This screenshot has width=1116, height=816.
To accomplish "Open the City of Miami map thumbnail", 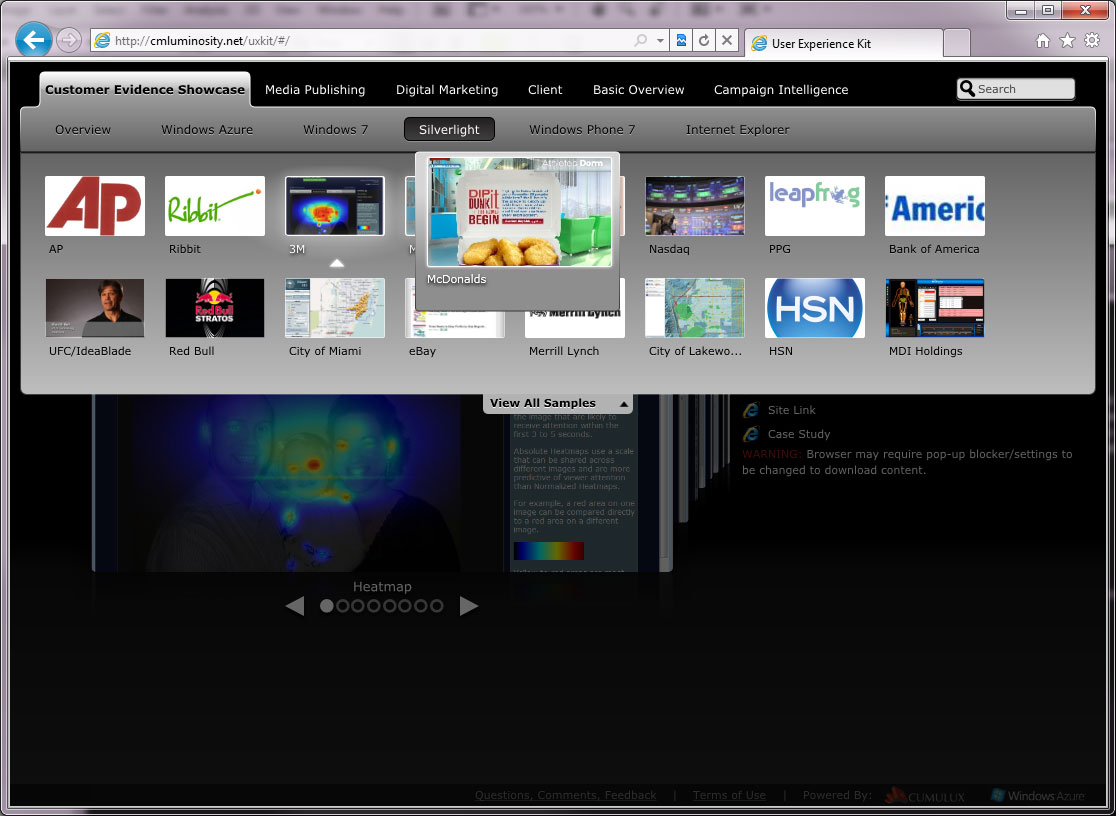I will (x=335, y=308).
